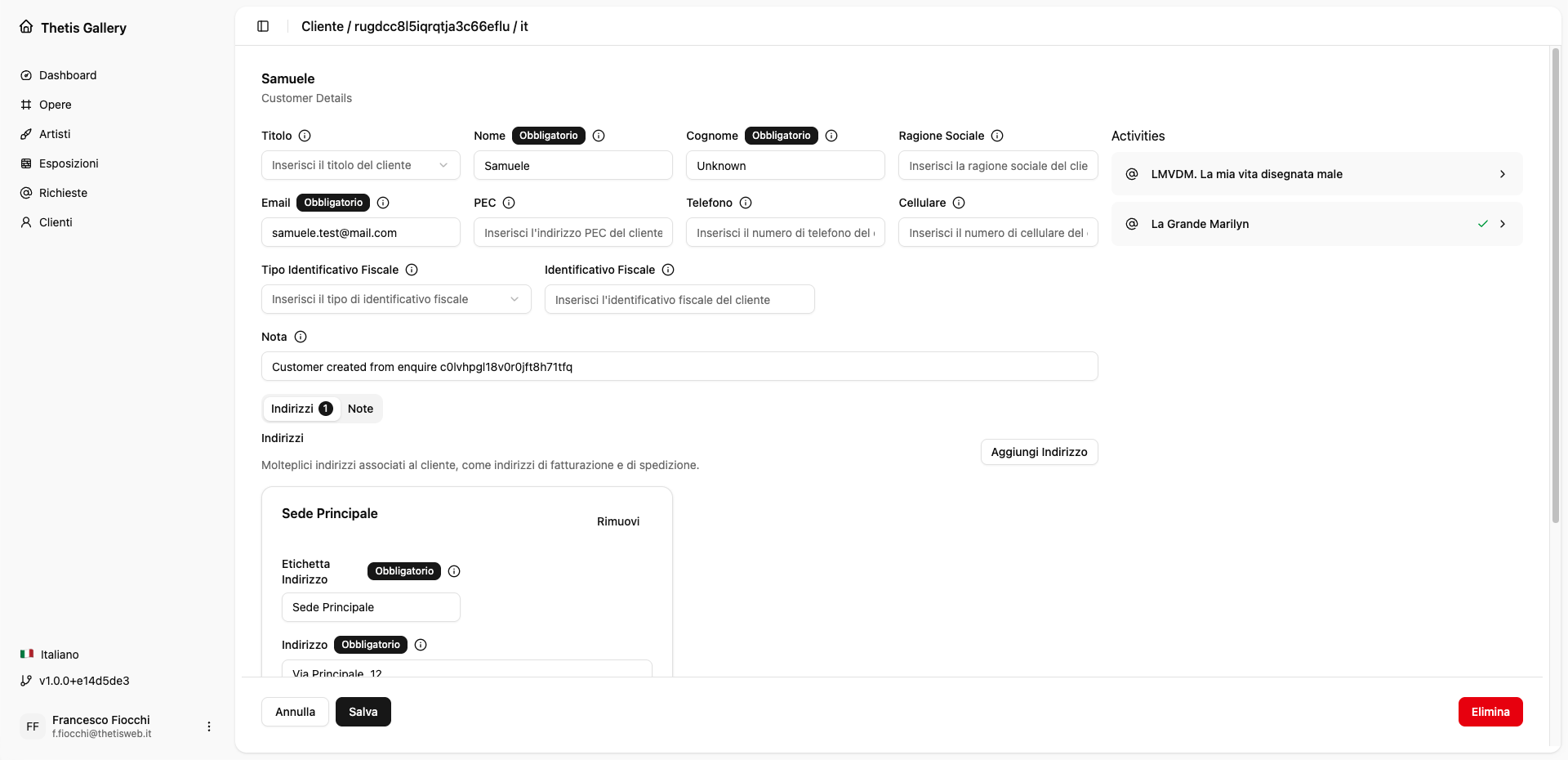Expand LMVDM activity entry
1568x760 pixels.
pyautogui.click(x=1502, y=174)
